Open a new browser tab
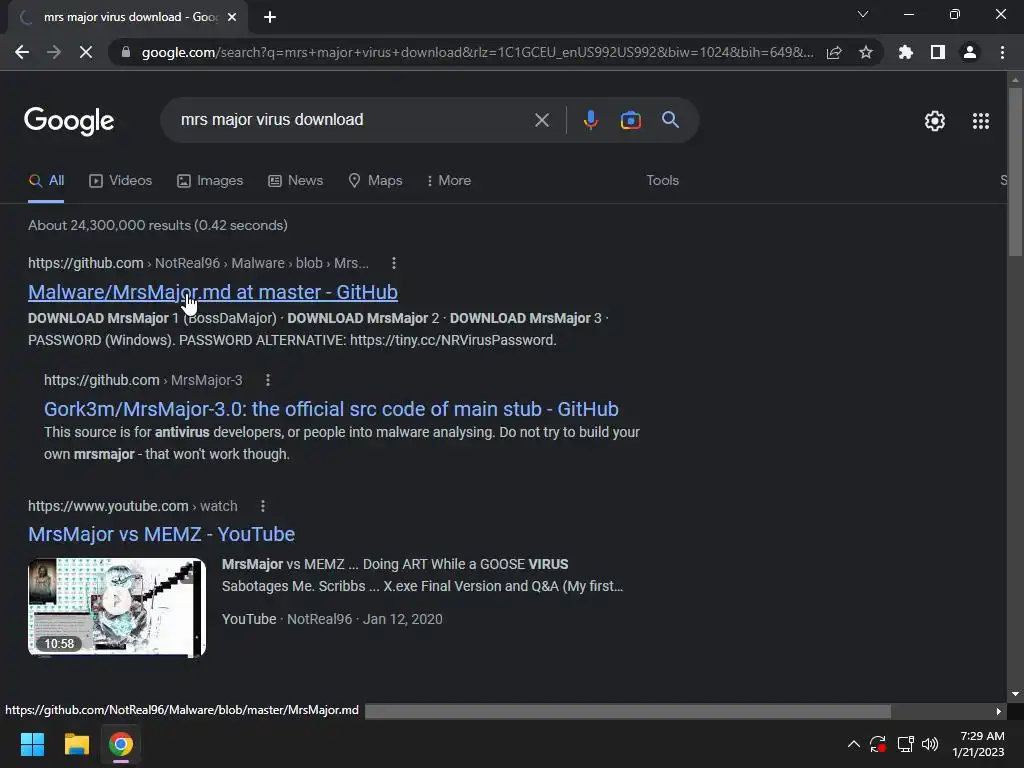The image size is (1024, 768). [270, 17]
